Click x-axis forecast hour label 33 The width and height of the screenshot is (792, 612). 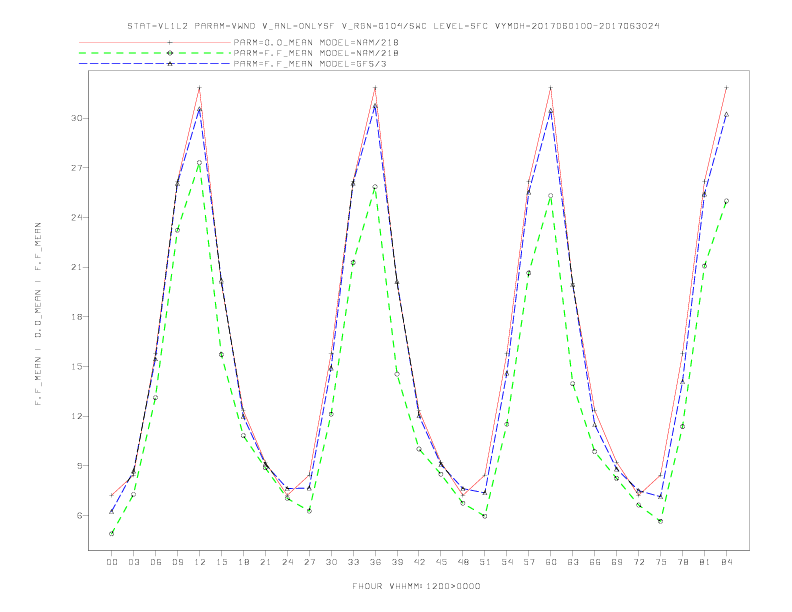tap(353, 562)
